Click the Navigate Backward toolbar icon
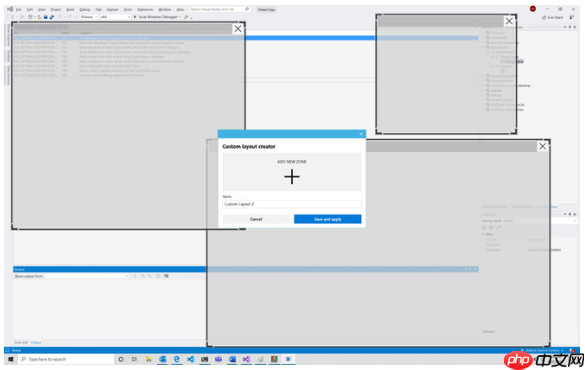Viewport: 585px width, 370px height. [13, 17]
